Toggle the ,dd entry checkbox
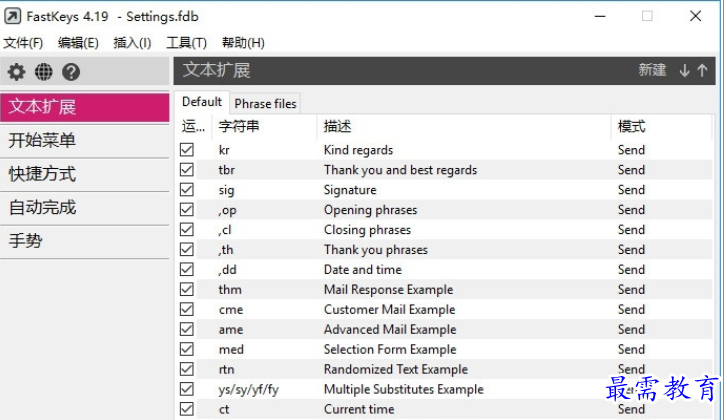Viewport: 727px width, 420px height. coord(187,269)
